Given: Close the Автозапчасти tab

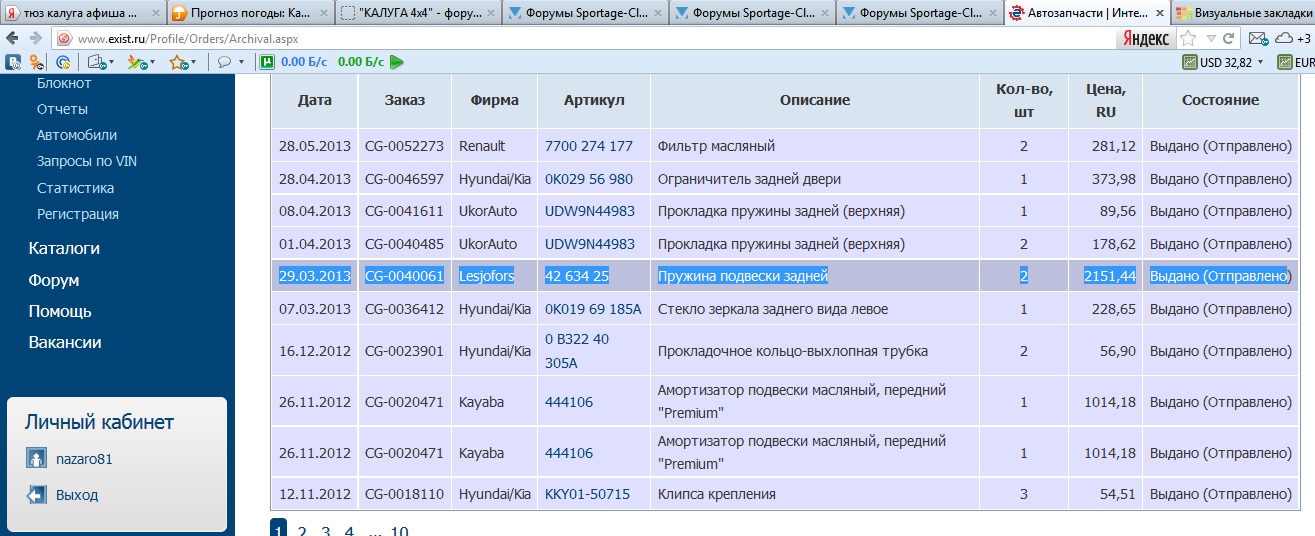Looking at the screenshot, I should (x=1156, y=13).
